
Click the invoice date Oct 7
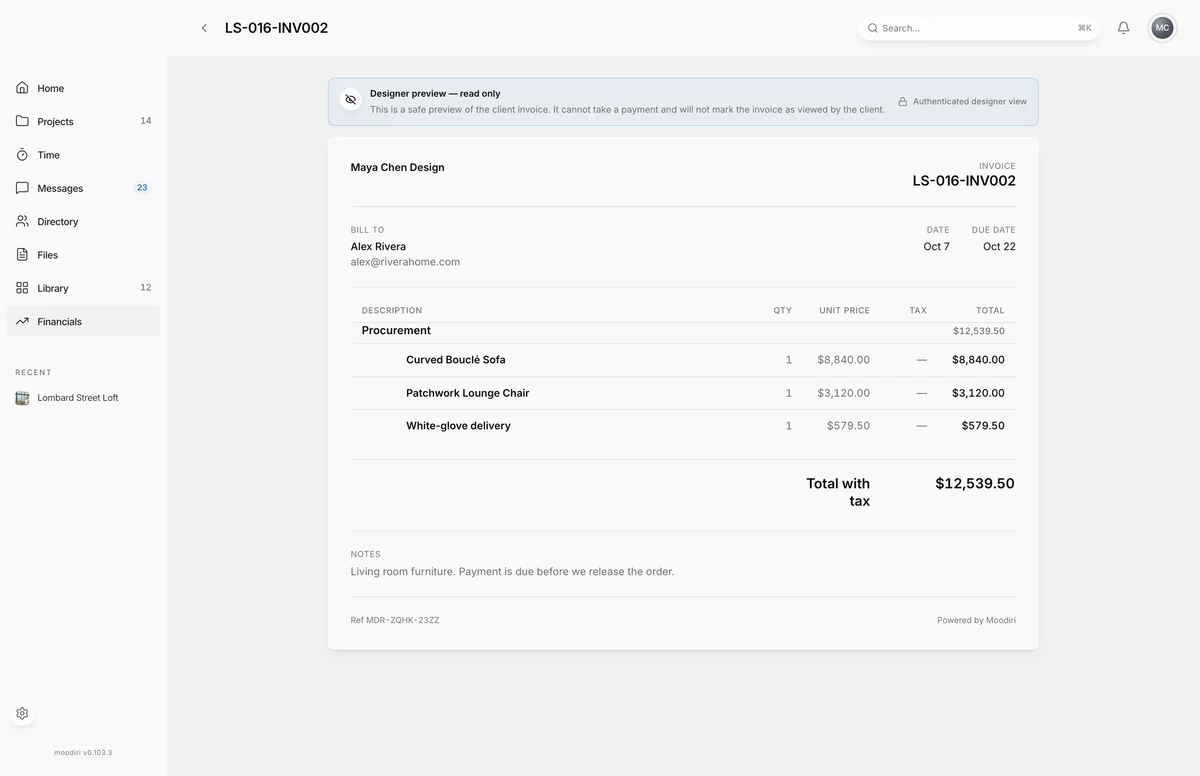tap(937, 246)
